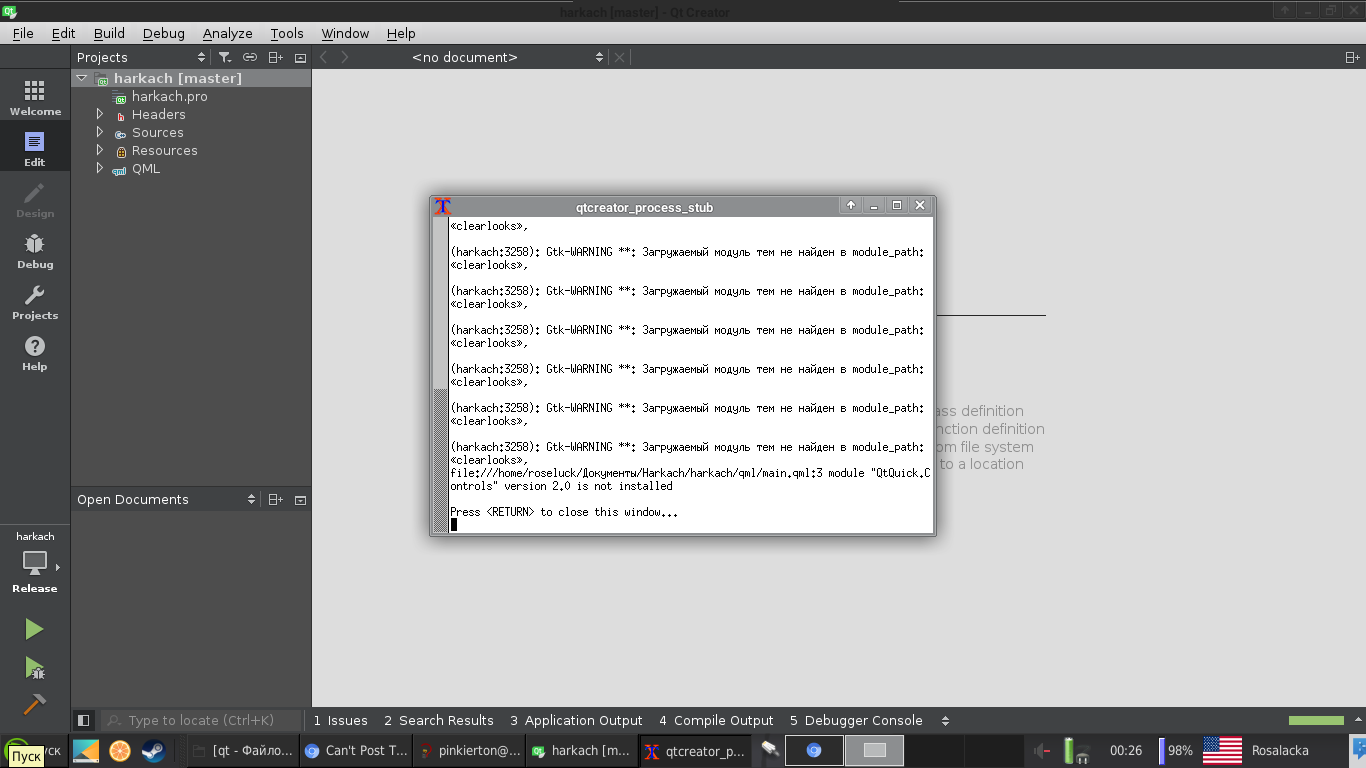Switch to Debug mode

(35, 251)
